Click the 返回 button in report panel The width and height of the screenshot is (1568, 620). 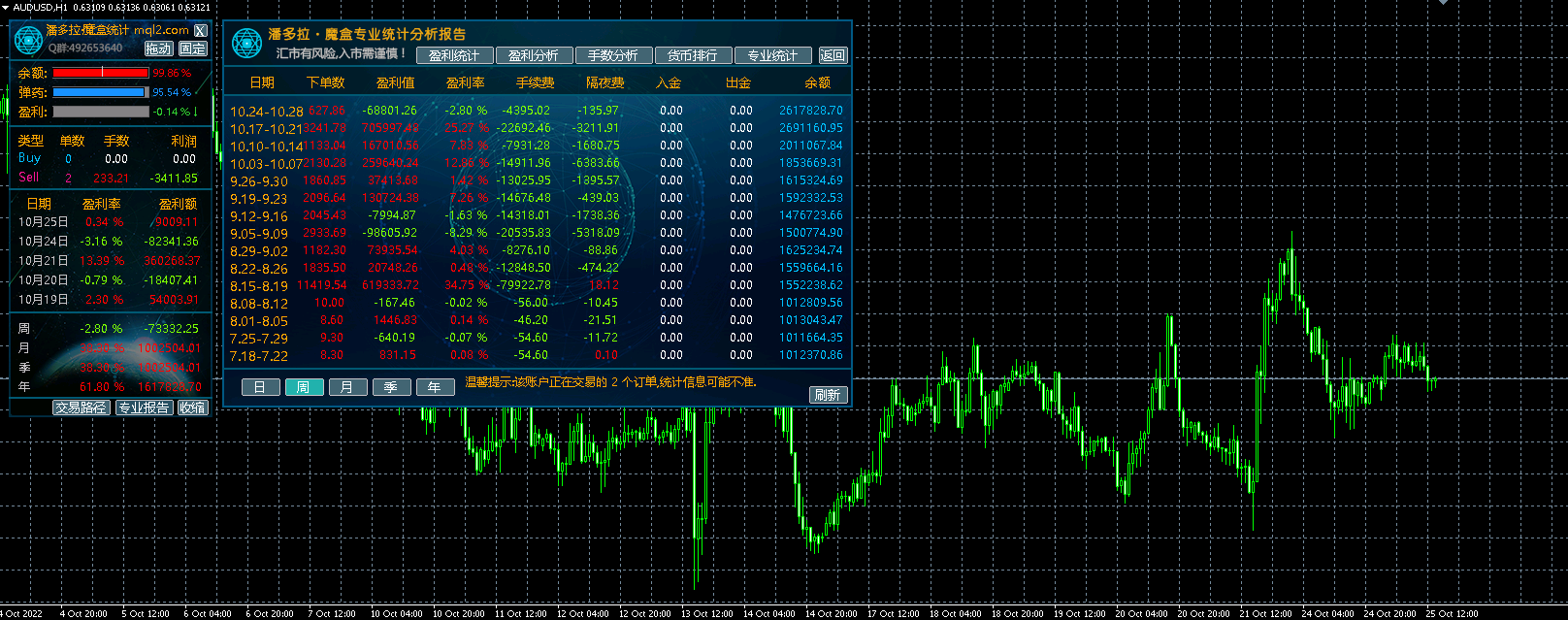833,55
